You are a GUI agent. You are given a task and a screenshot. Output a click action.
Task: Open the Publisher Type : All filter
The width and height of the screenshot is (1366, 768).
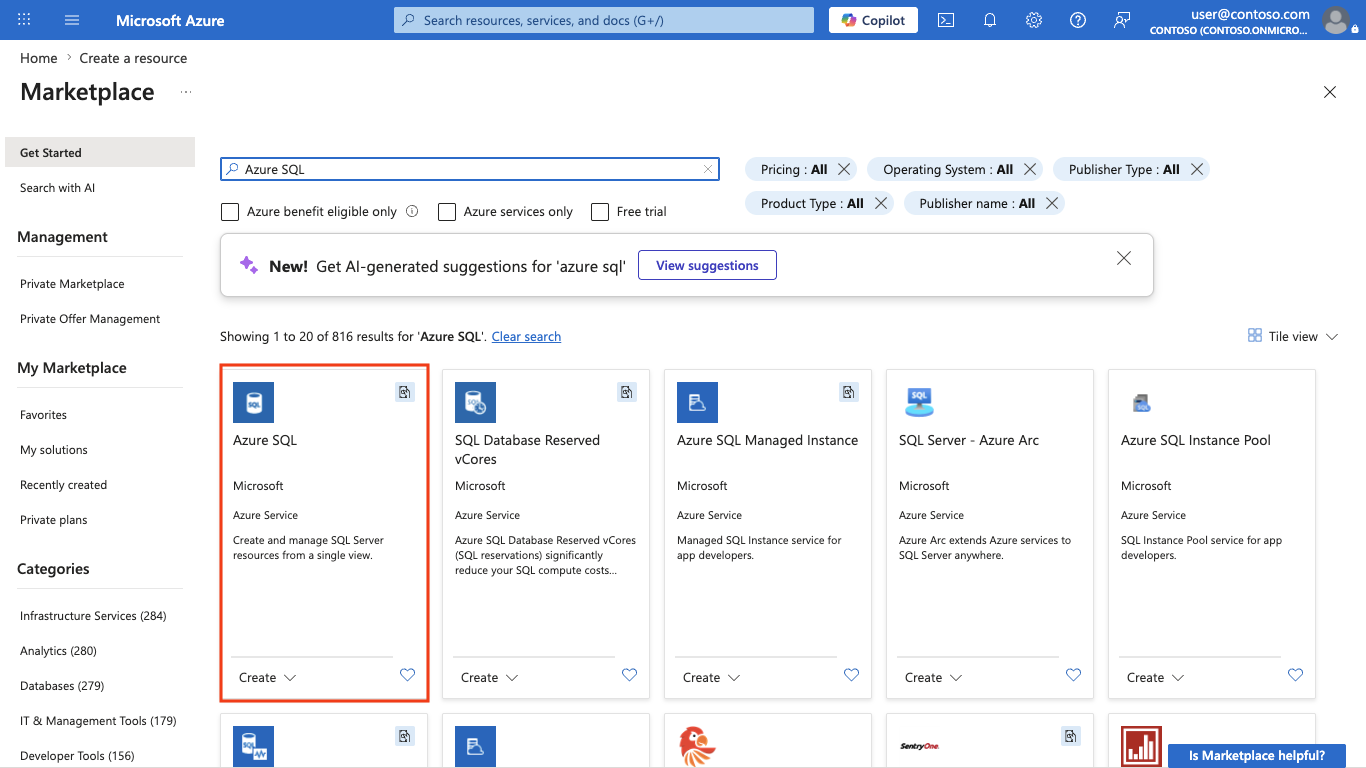1124,169
